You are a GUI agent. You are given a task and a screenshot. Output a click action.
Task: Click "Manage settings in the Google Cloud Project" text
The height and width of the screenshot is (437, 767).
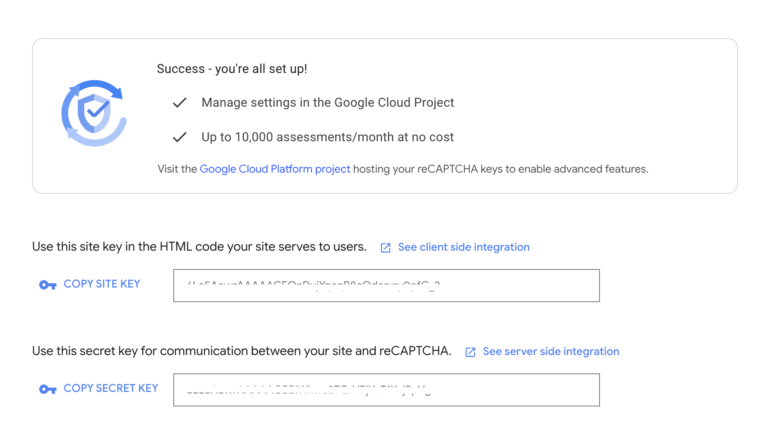(328, 103)
